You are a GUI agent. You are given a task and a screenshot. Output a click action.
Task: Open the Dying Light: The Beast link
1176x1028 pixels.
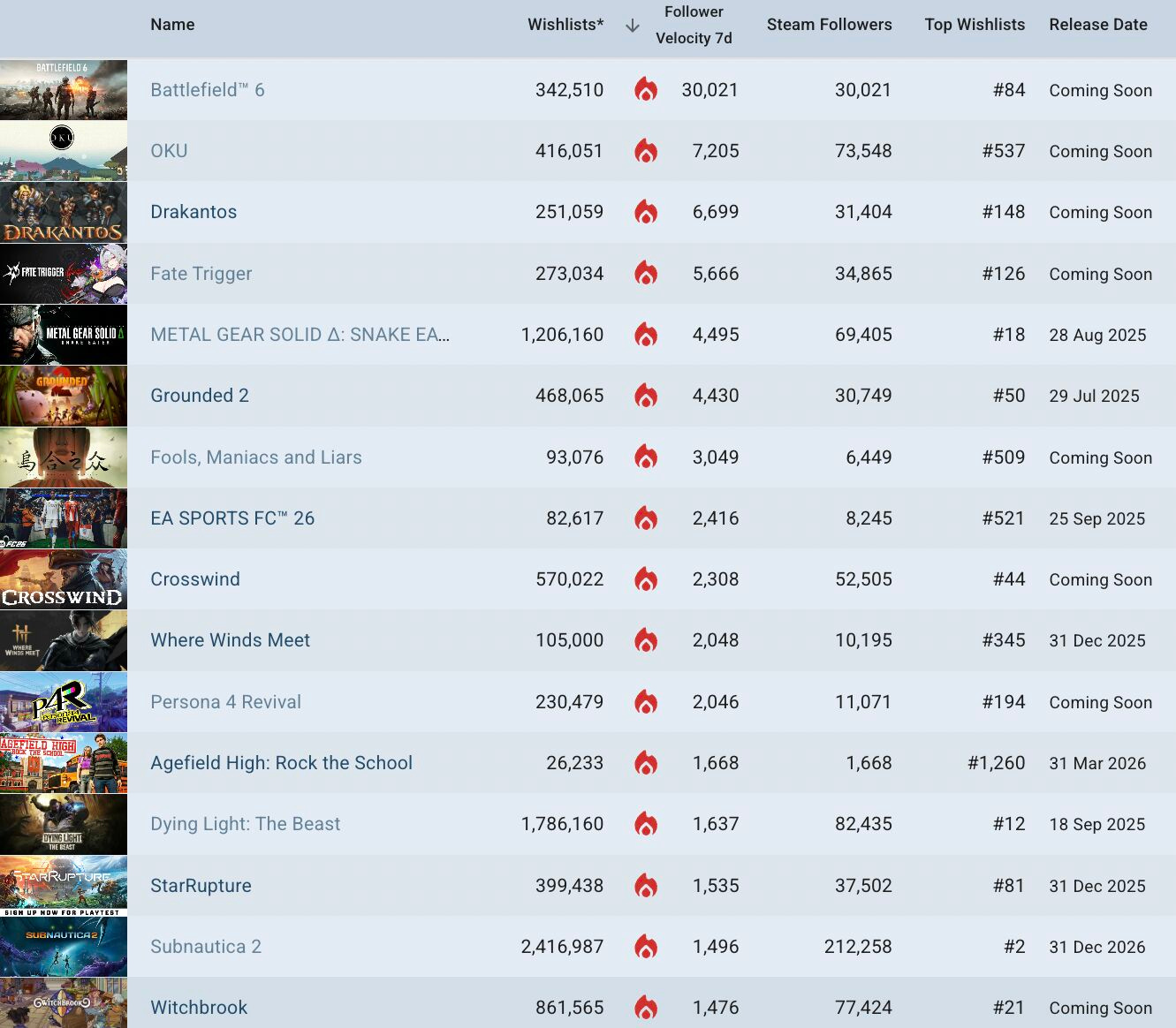click(246, 824)
